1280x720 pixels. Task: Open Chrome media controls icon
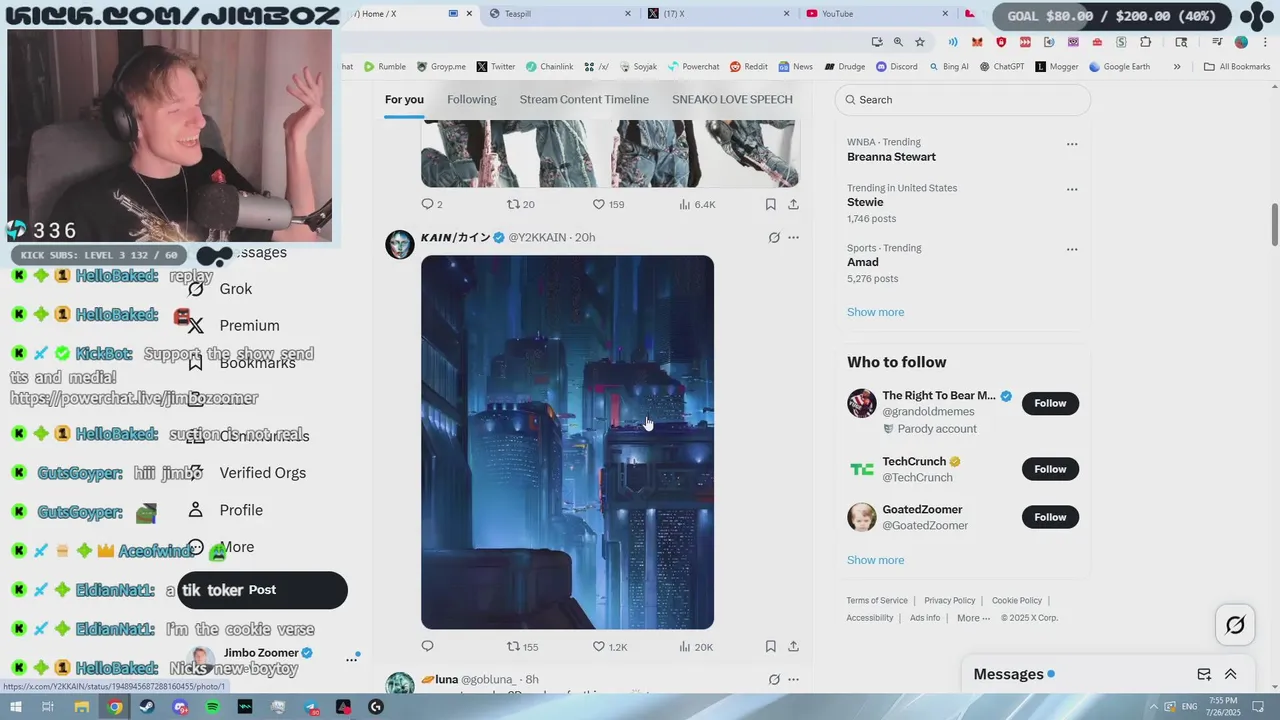(1217, 42)
